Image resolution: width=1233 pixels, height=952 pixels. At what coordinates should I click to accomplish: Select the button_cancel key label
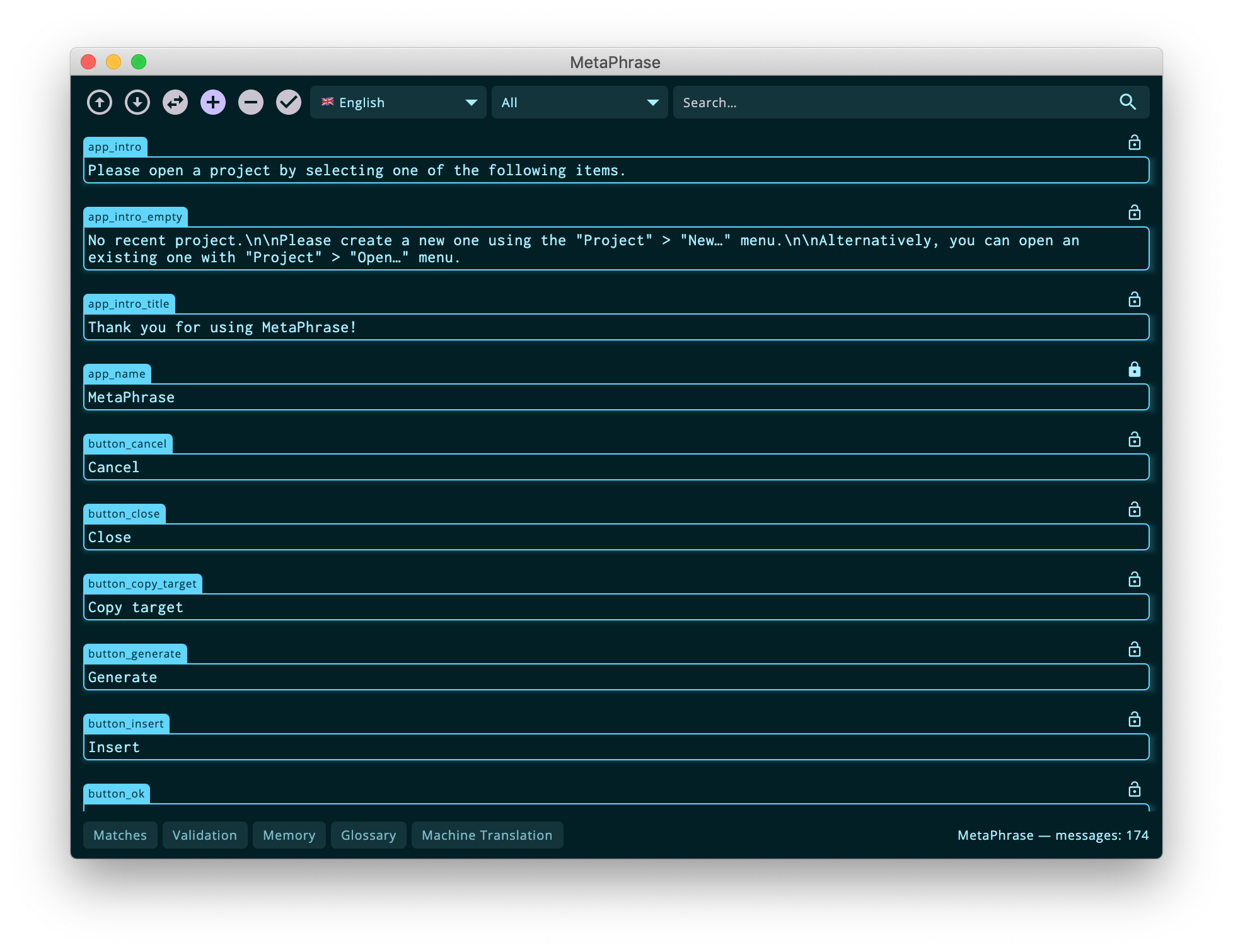(128, 444)
